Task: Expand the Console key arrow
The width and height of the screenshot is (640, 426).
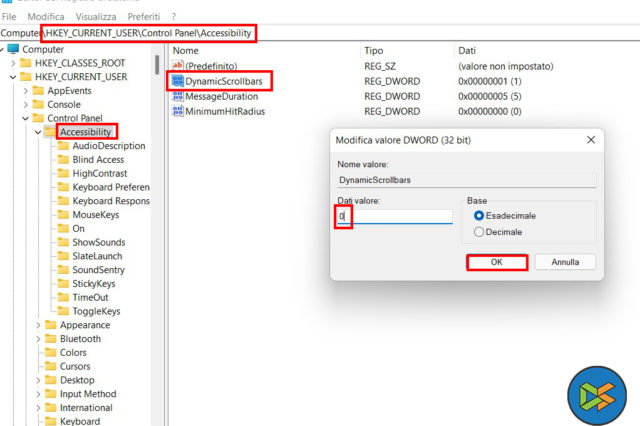Action: [x=26, y=104]
